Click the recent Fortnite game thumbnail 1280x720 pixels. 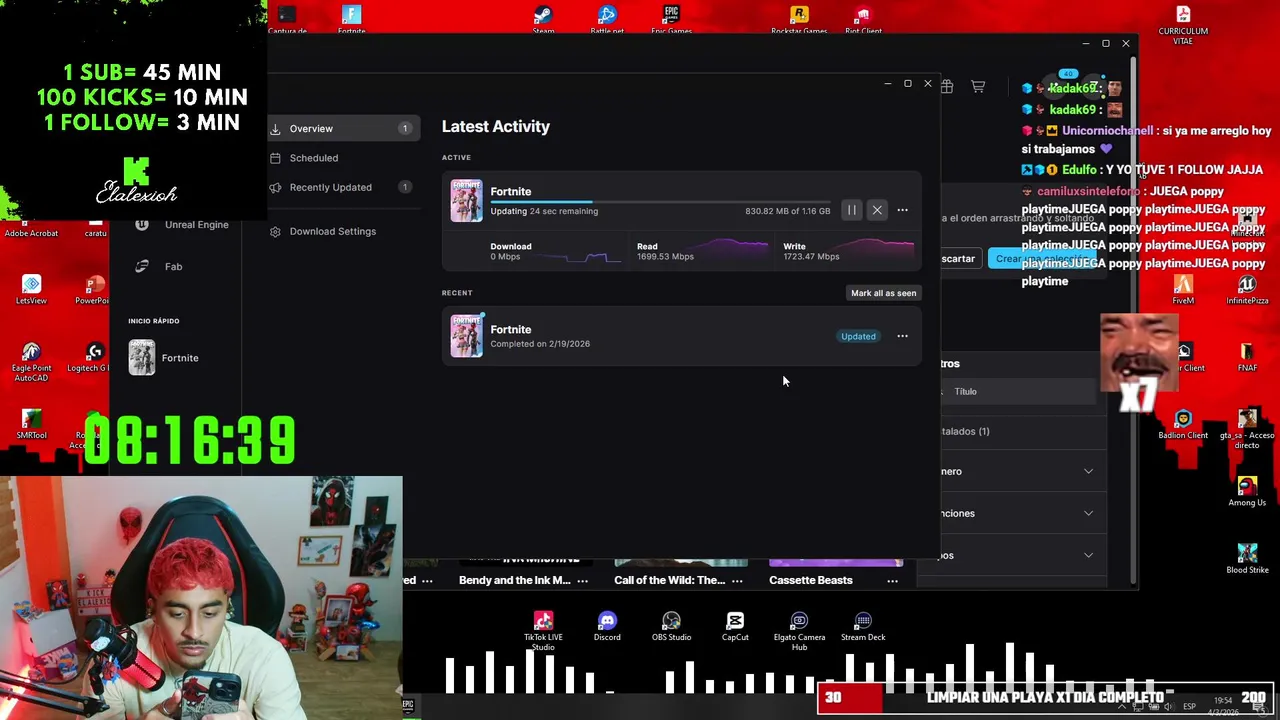[x=466, y=336]
